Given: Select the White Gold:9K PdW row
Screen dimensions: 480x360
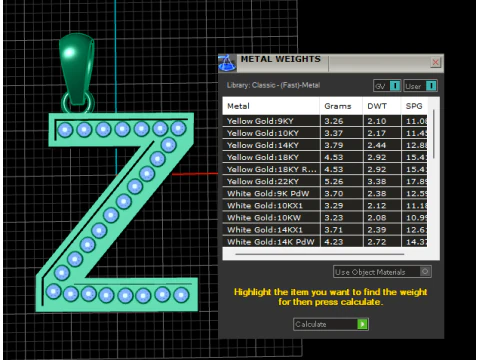Looking at the screenshot, I should pos(325,193).
